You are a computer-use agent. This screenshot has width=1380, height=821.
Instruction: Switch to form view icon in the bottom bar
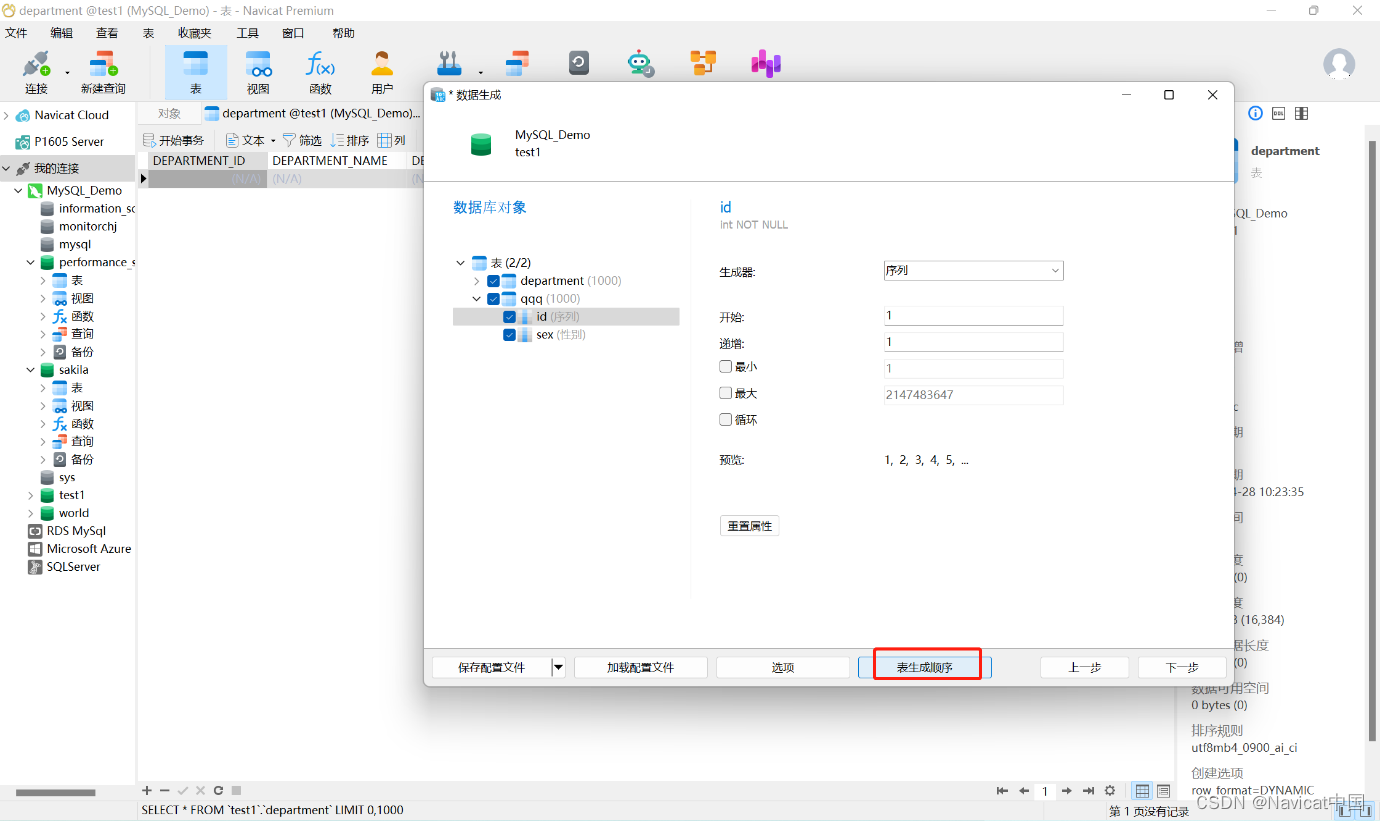(1163, 791)
